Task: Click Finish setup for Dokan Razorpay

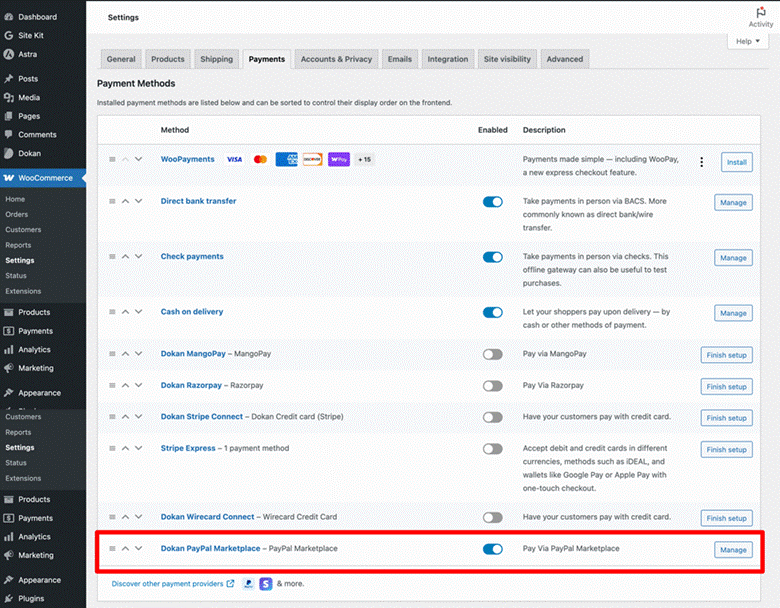Action: click(726, 387)
